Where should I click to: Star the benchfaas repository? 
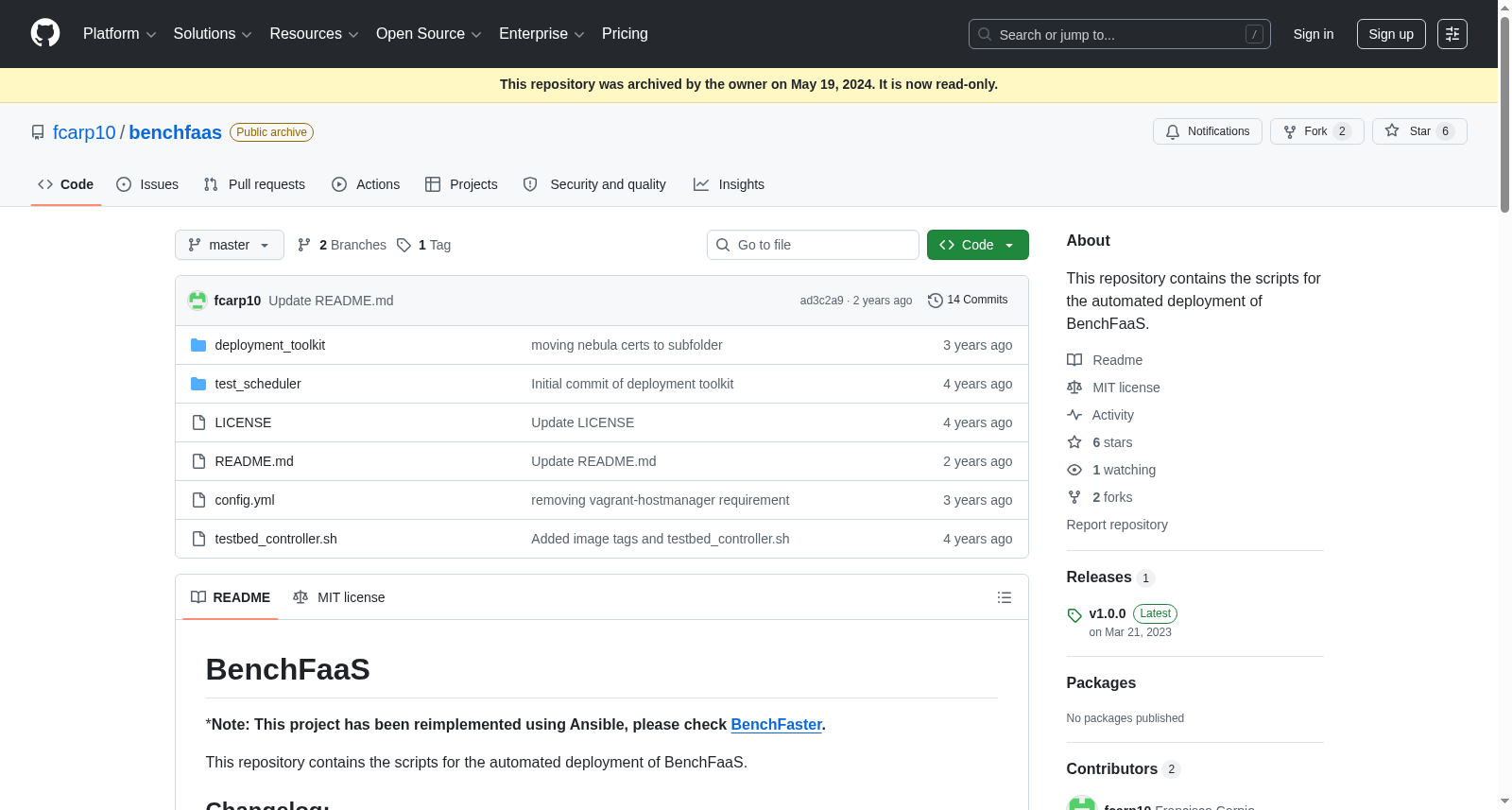coord(1419,131)
